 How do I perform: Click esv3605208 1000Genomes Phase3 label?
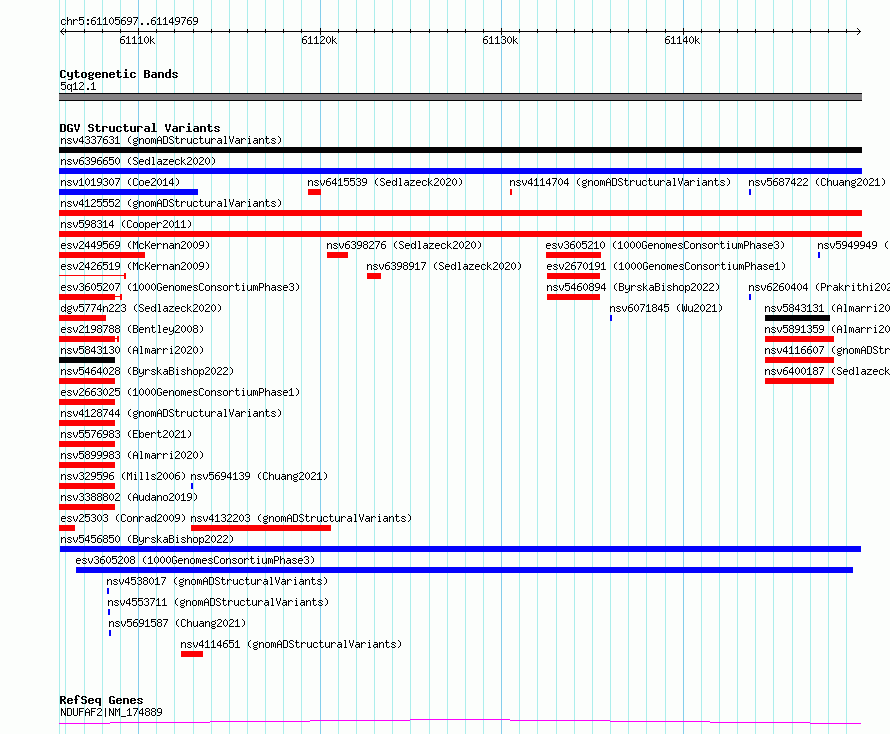coord(195,560)
